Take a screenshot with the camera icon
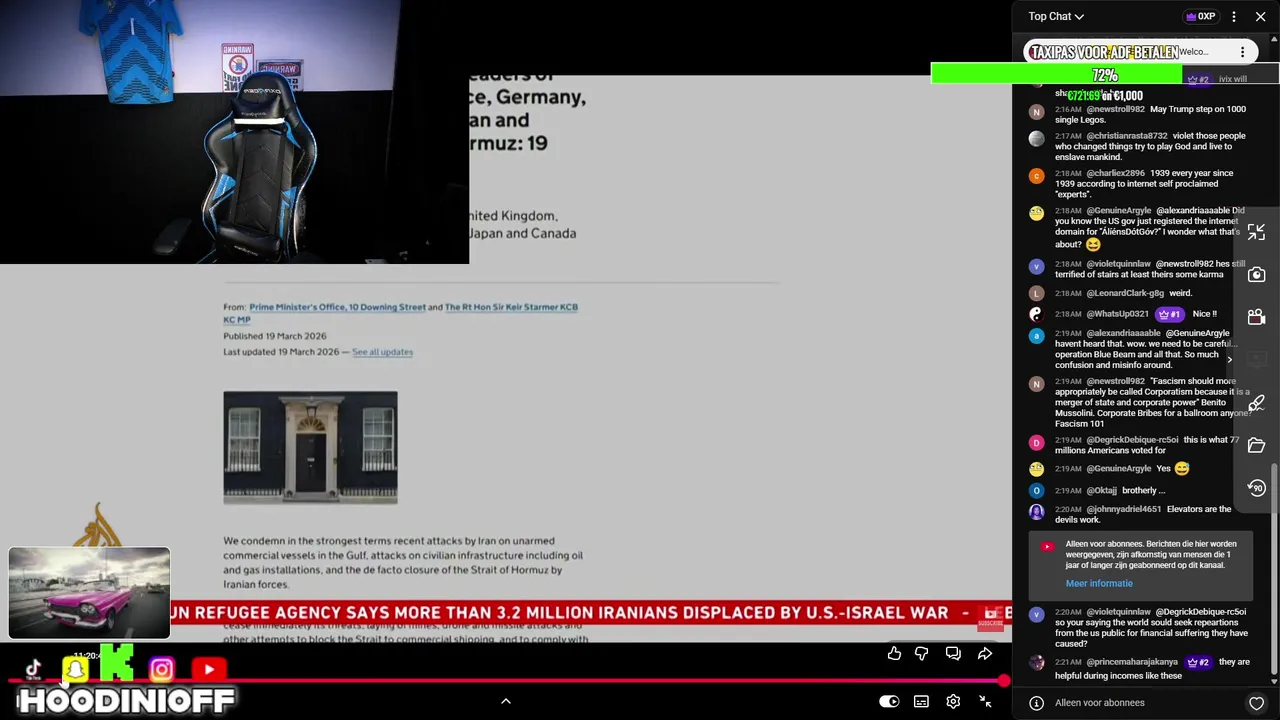Viewport: 1280px width, 720px height. pos(1257,275)
